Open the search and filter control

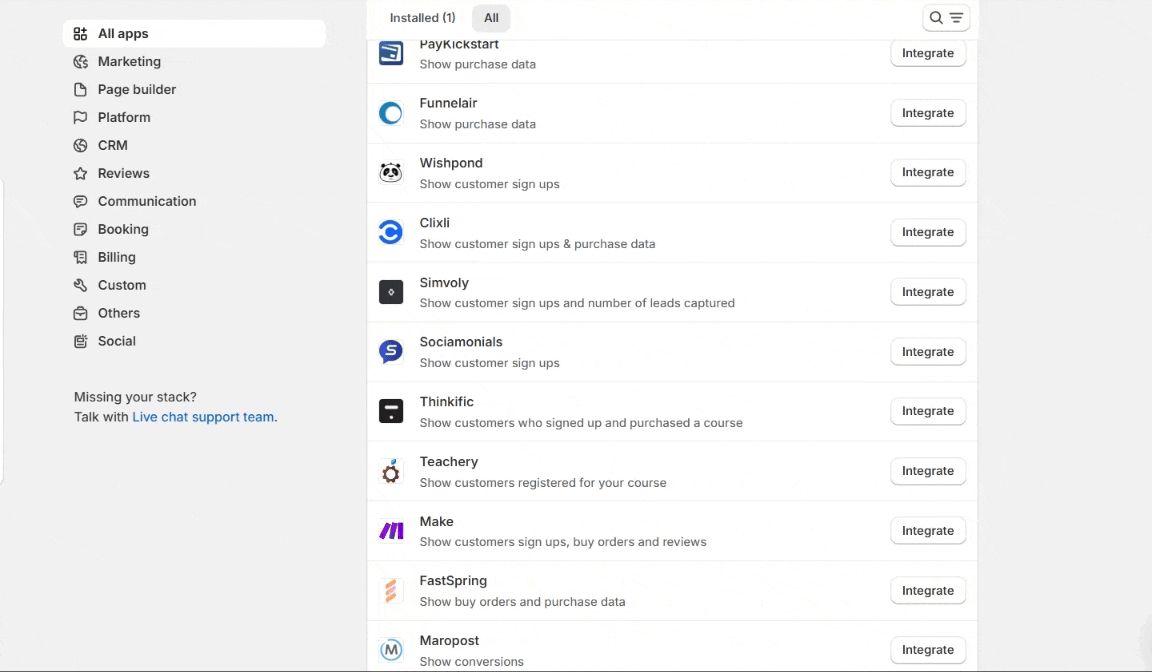click(946, 18)
